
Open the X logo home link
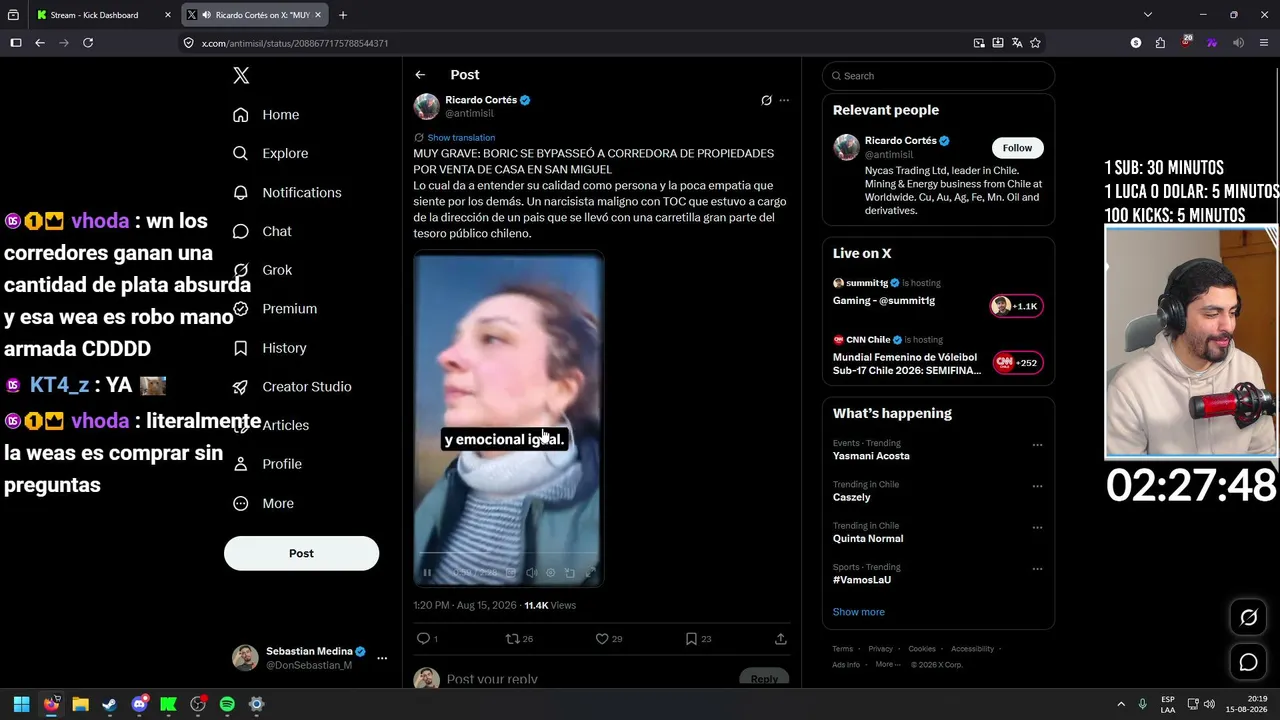[241, 76]
